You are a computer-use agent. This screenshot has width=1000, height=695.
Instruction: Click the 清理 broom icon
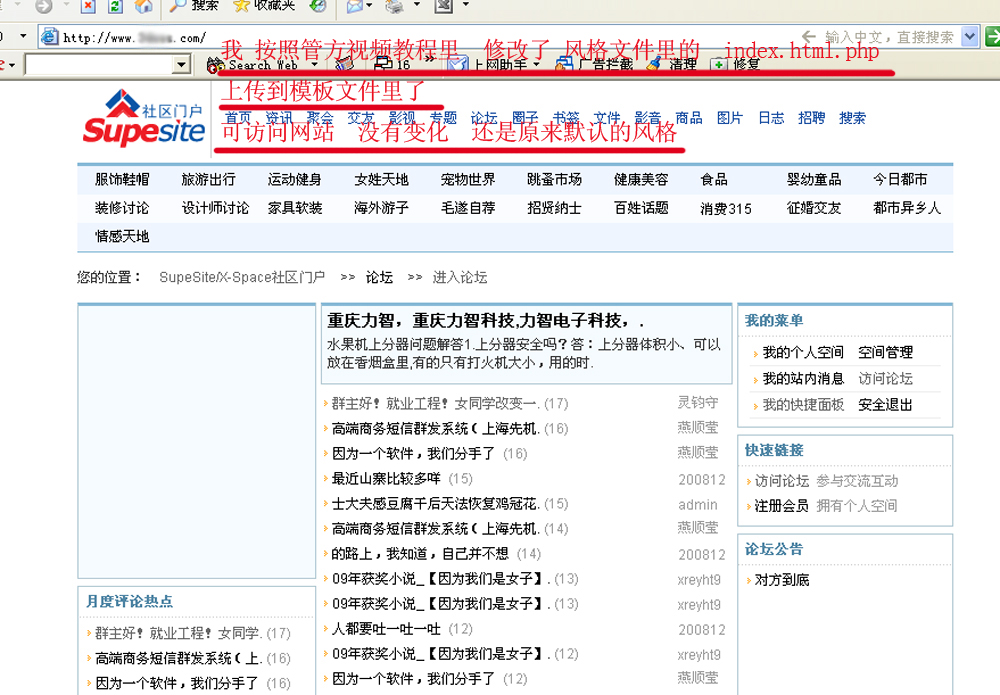coord(654,64)
